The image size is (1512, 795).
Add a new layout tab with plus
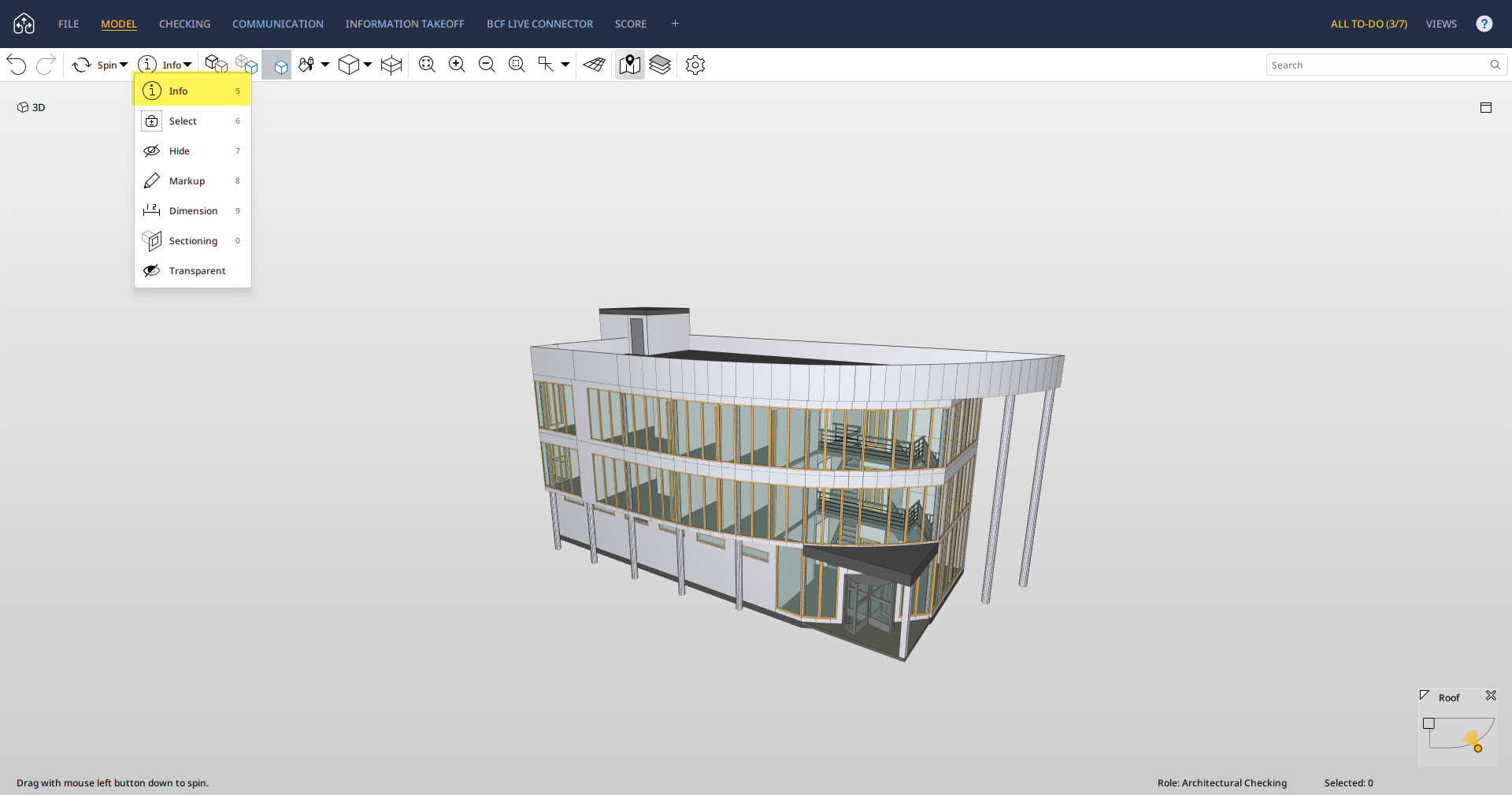(x=675, y=24)
